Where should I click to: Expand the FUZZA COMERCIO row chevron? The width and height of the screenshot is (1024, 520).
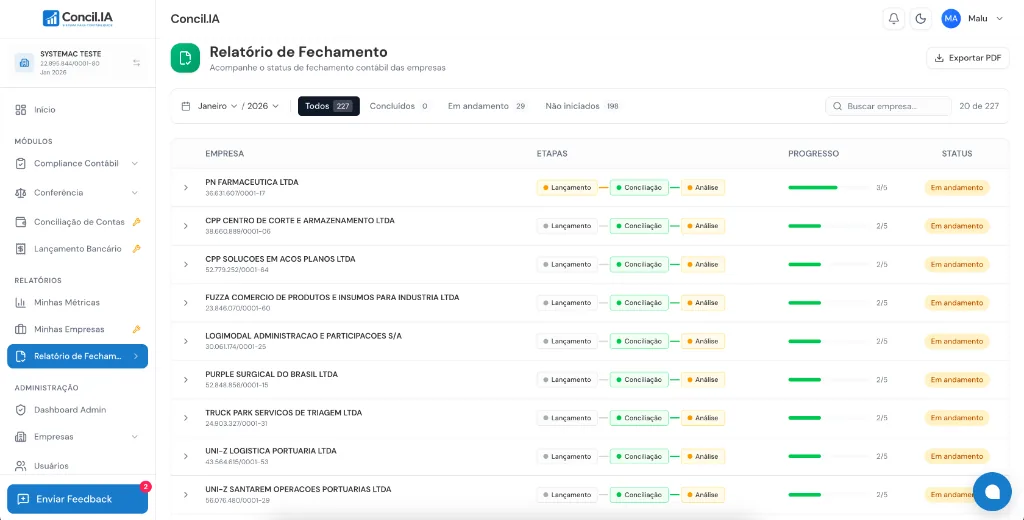pos(185,303)
